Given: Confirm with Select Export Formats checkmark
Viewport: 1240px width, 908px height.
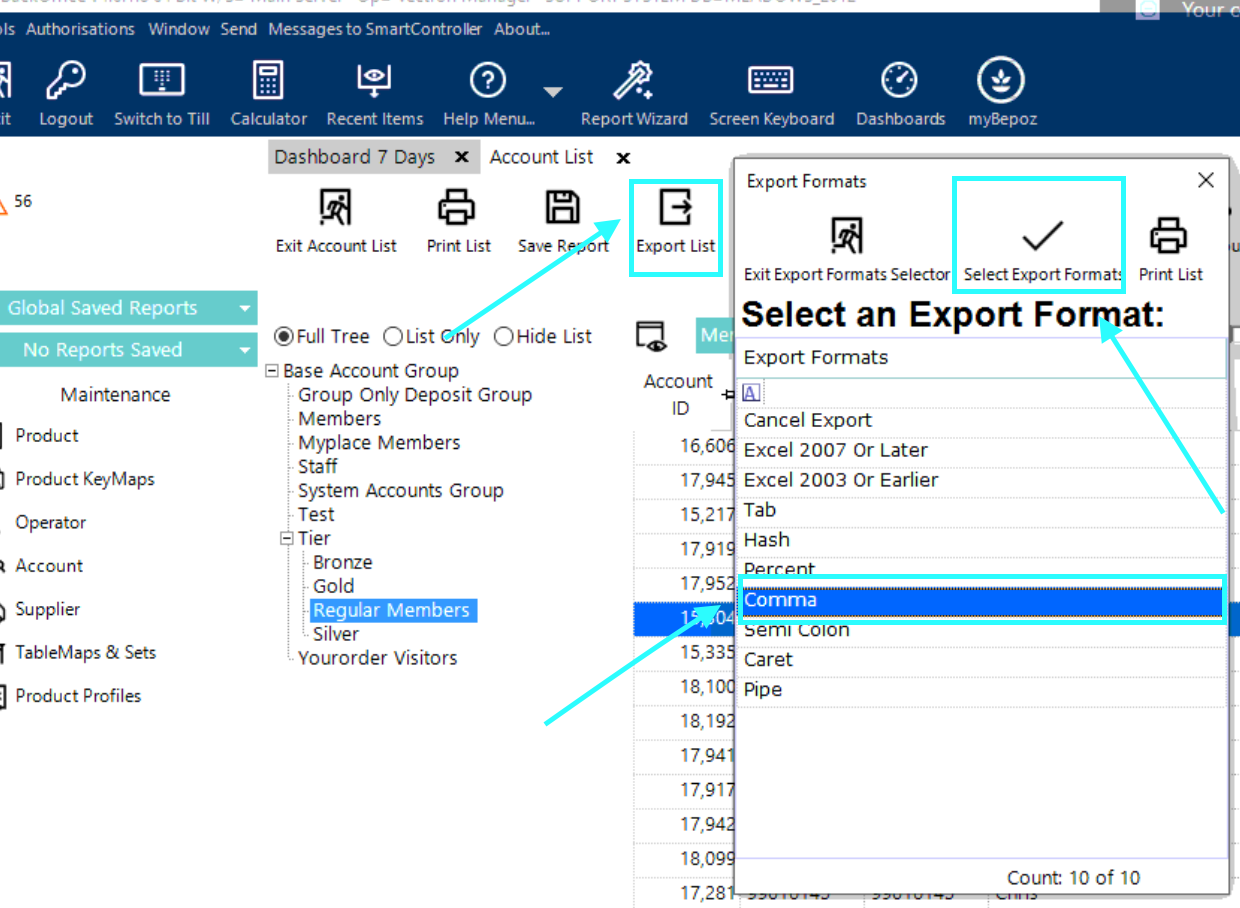Looking at the screenshot, I should (x=1041, y=238).
